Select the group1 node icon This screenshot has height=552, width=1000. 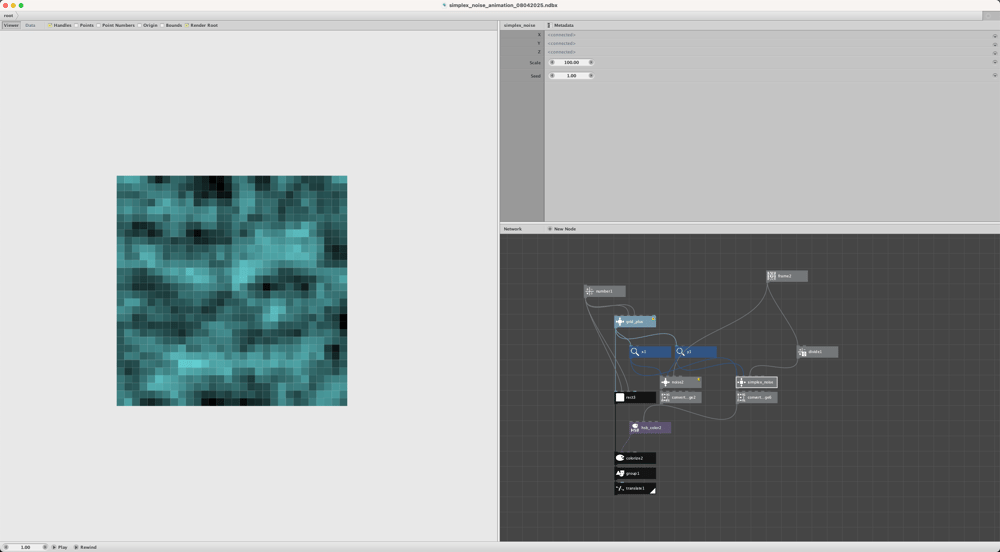point(620,474)
